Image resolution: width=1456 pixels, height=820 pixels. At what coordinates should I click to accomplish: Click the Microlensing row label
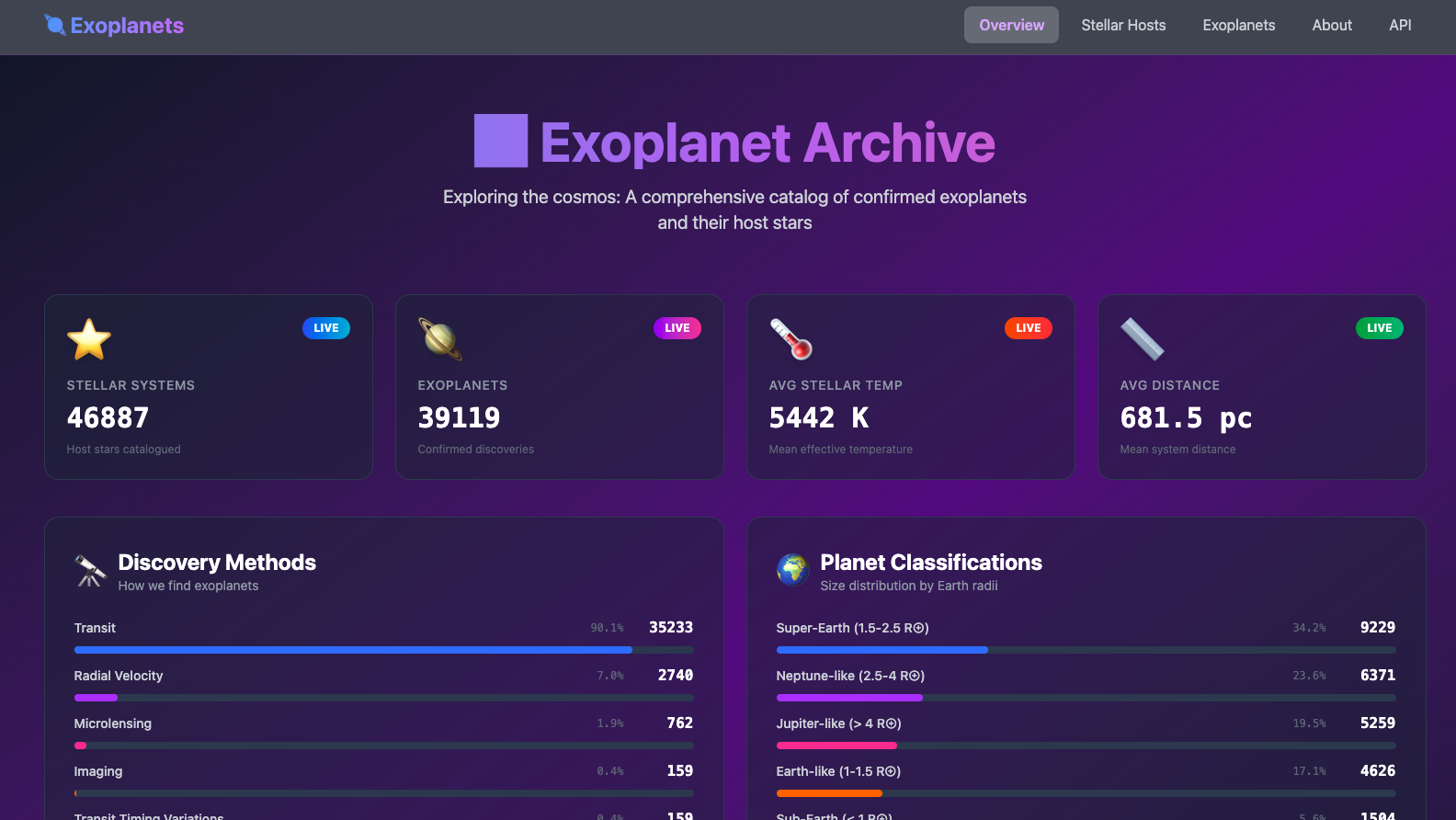coord(113,723)
